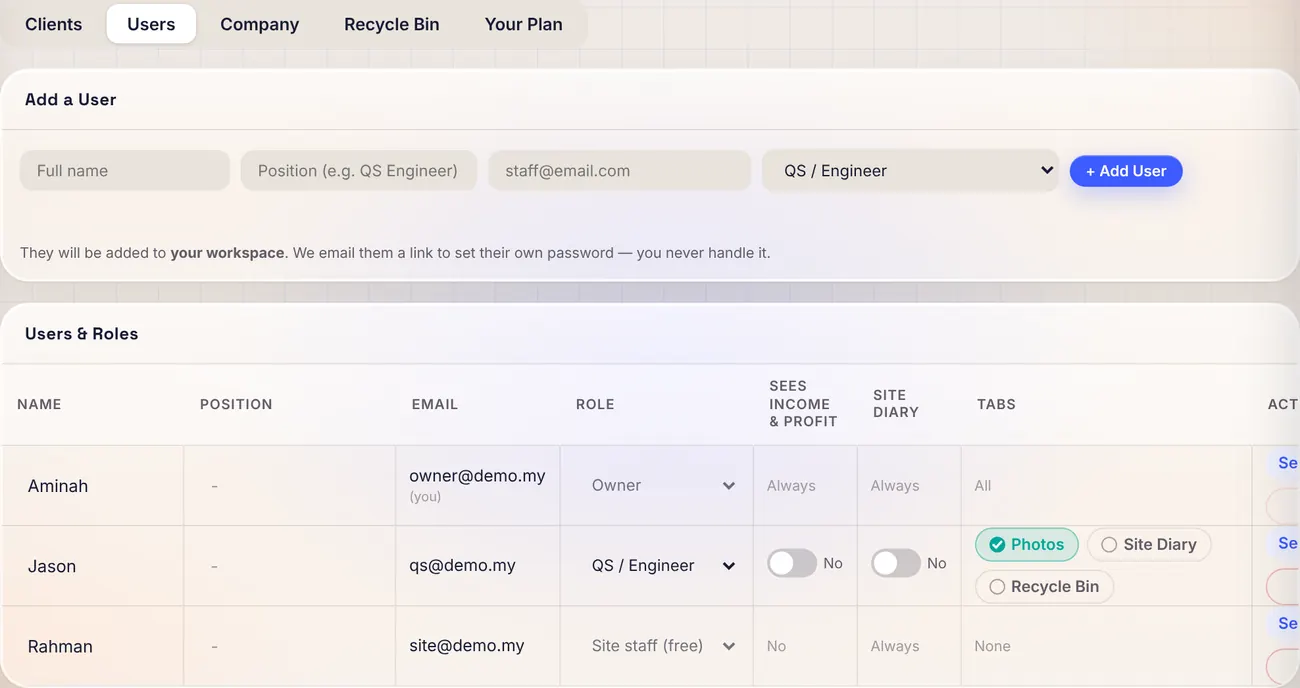Open the Clients tab
The height and width of the screenshot is (688, 1300).
54,24
